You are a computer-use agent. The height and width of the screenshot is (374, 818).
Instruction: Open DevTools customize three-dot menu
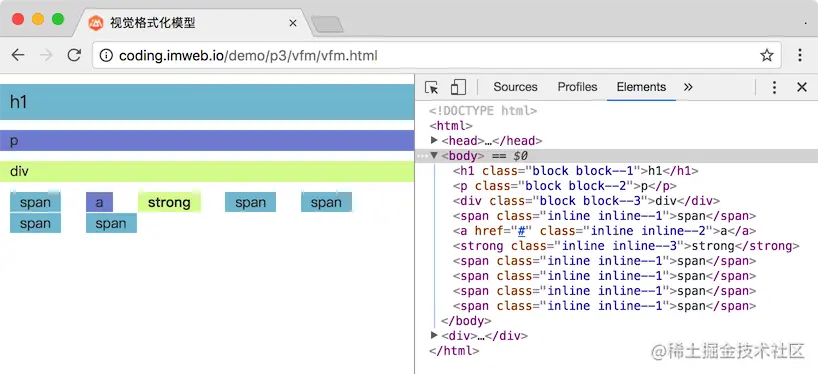[x=775, y=87]
